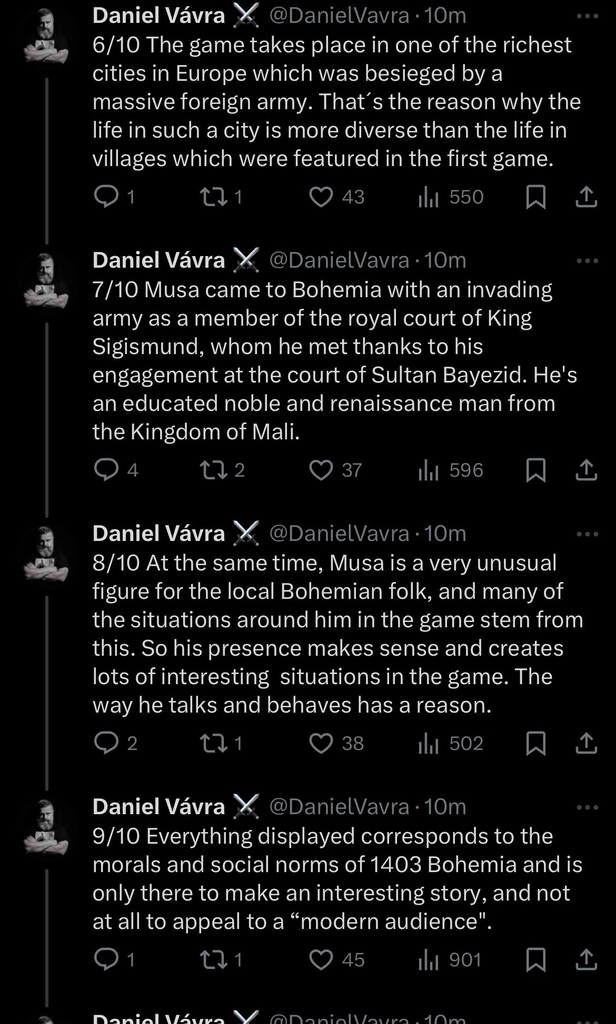Retweet the 6/10 tweet about richest cities
Screen dimensions: 616x1024
pyautogui.click(x=212, y=198)
